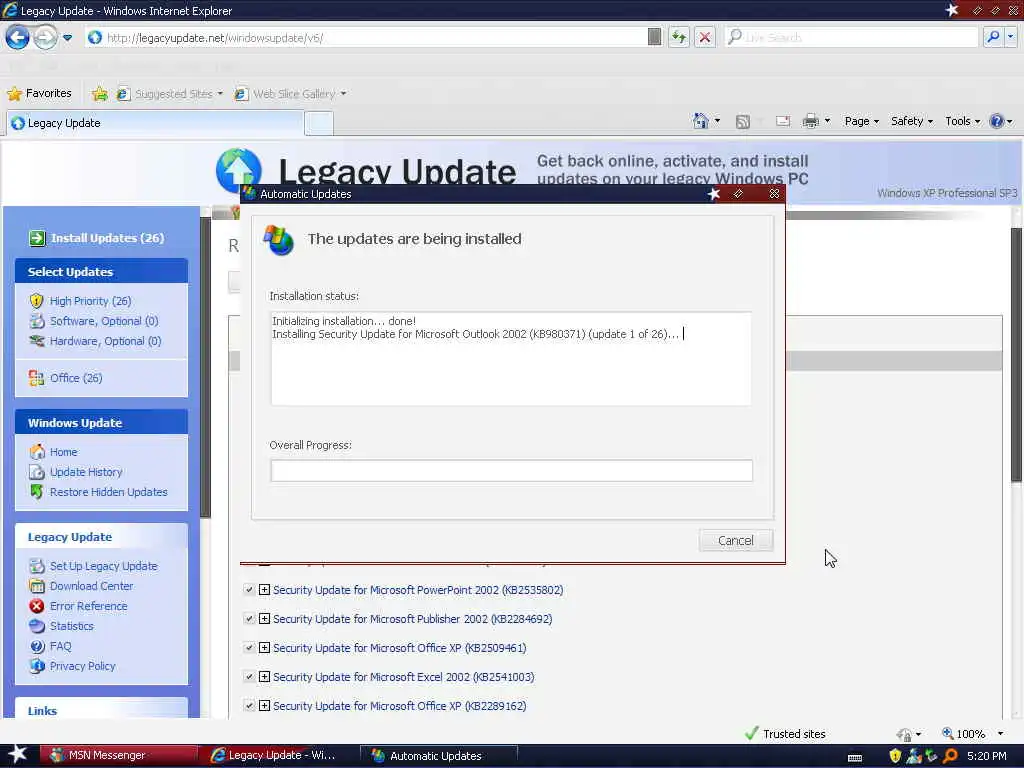Click the Trusted sites status bar zone
Screen dimensions: 1024x768
click(786, 733)
